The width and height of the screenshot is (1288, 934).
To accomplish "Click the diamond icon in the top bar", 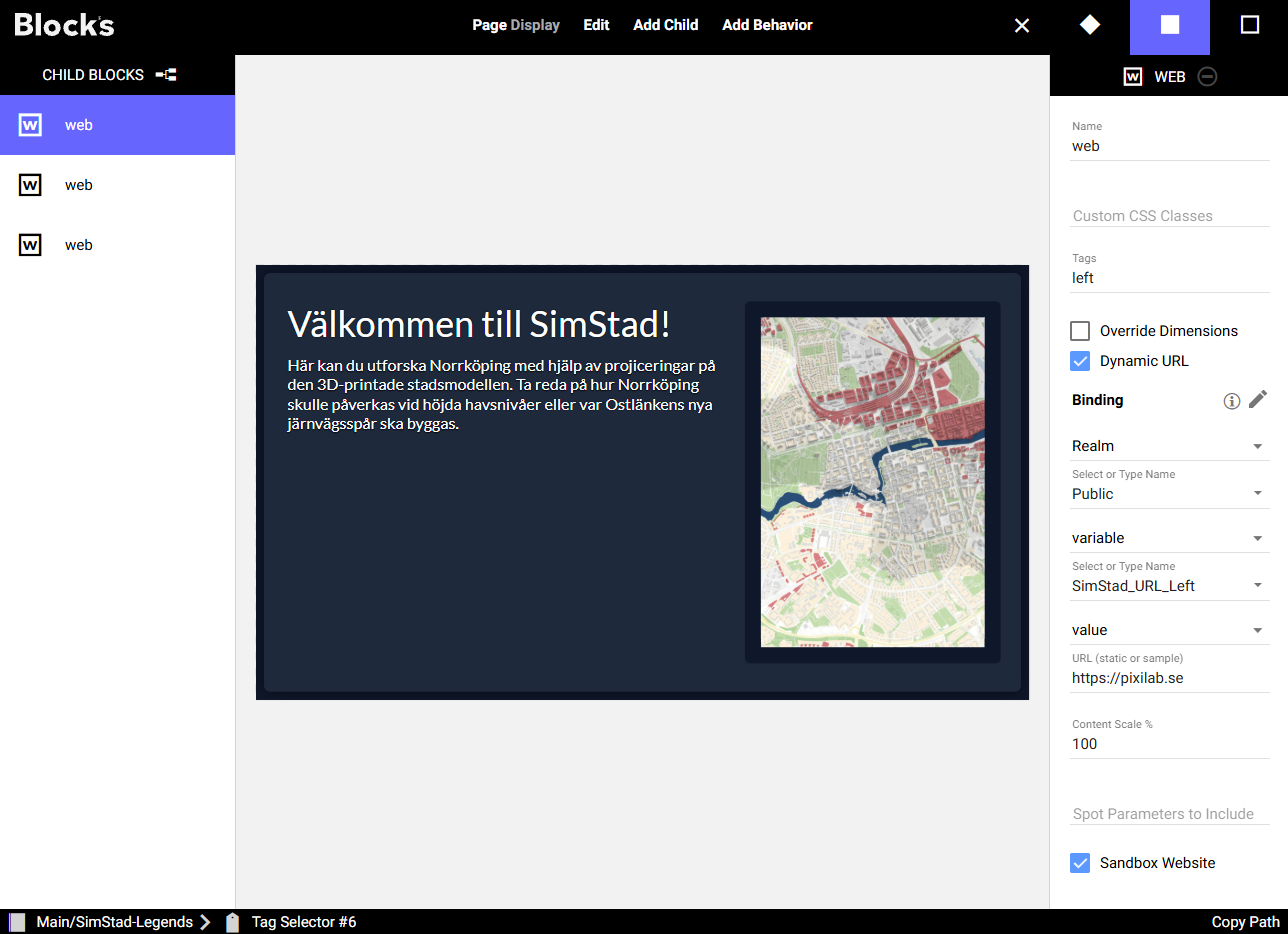I will (x=1090, y=25).
